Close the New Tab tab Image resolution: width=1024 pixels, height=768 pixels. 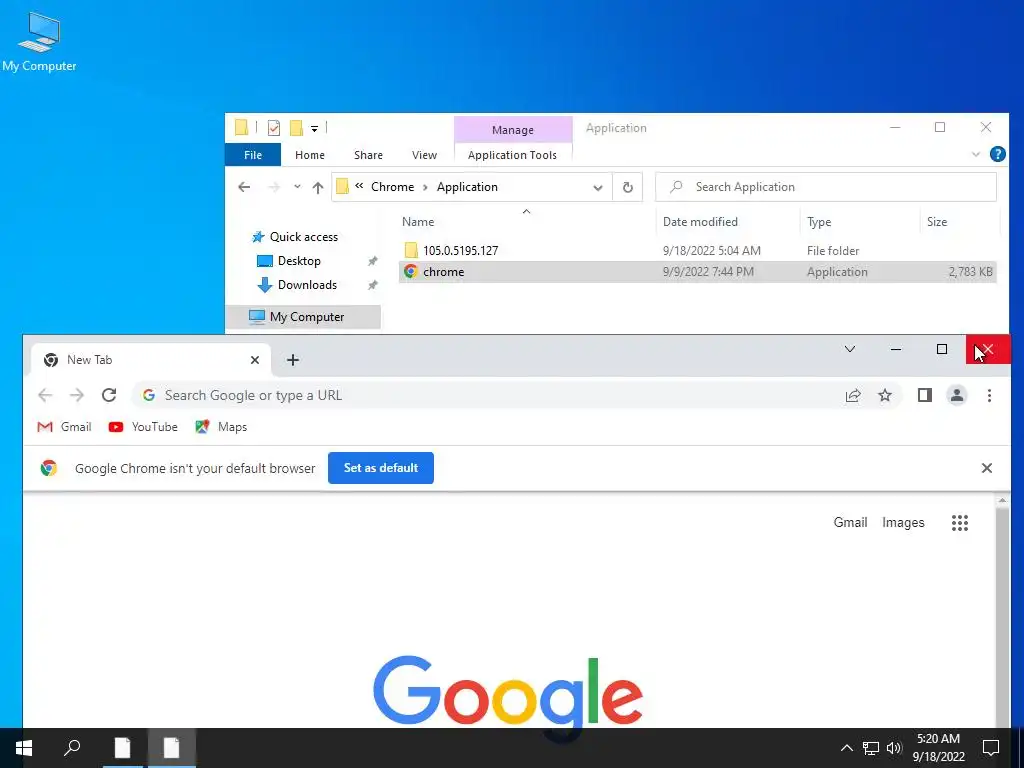[x=255, y=360]
